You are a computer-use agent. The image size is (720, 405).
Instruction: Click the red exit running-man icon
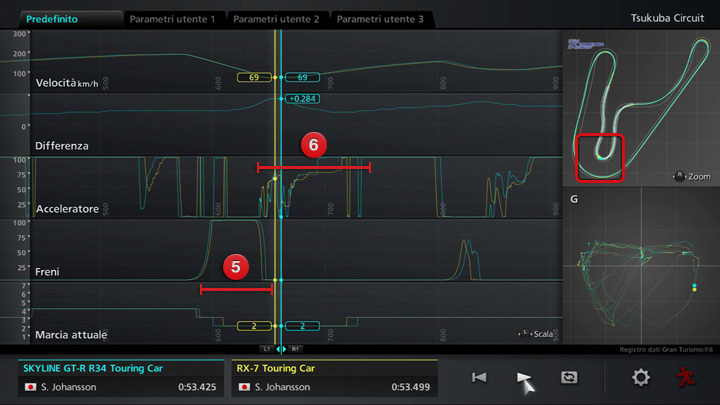(685, 377)
